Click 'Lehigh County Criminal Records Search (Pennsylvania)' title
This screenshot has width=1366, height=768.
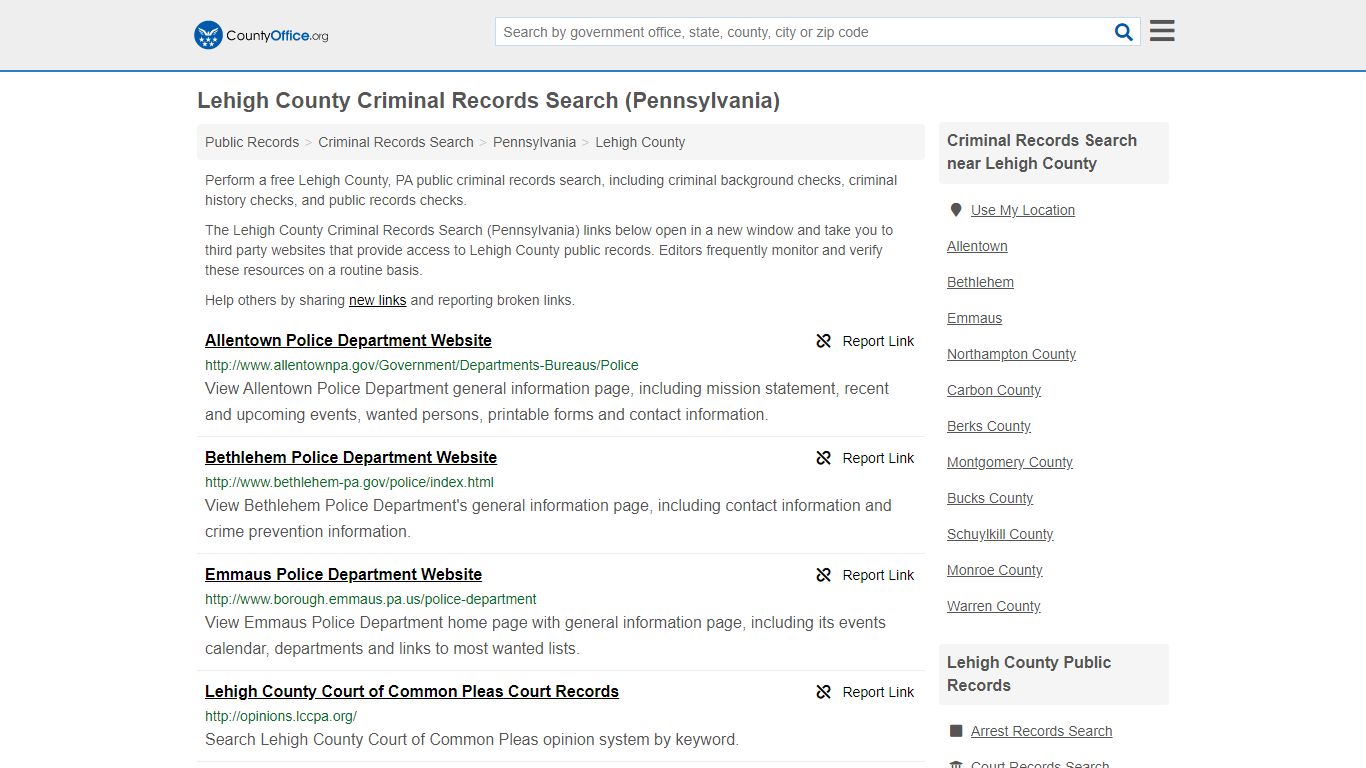coord(488,101)
